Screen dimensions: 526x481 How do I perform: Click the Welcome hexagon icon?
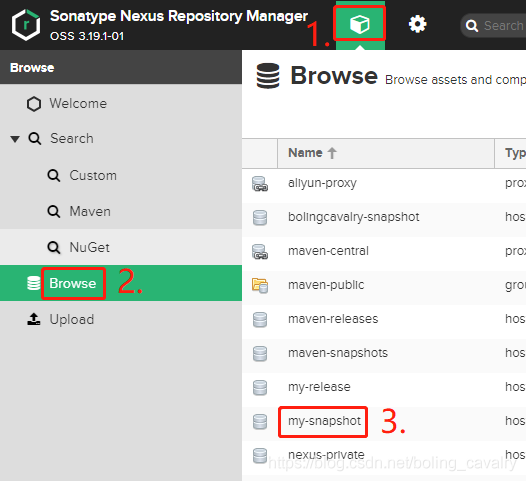pos(34,104)
